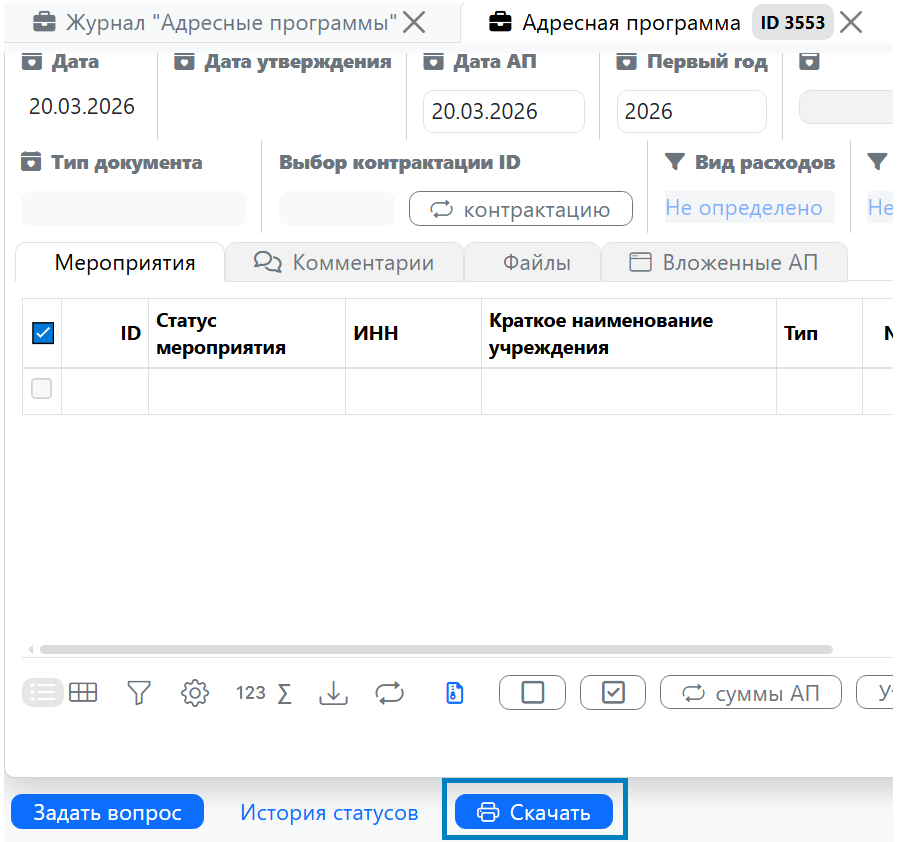Open the Вид расходов 'Не определено' dropdown
This screenshot has height=842, width=900.
749,208
